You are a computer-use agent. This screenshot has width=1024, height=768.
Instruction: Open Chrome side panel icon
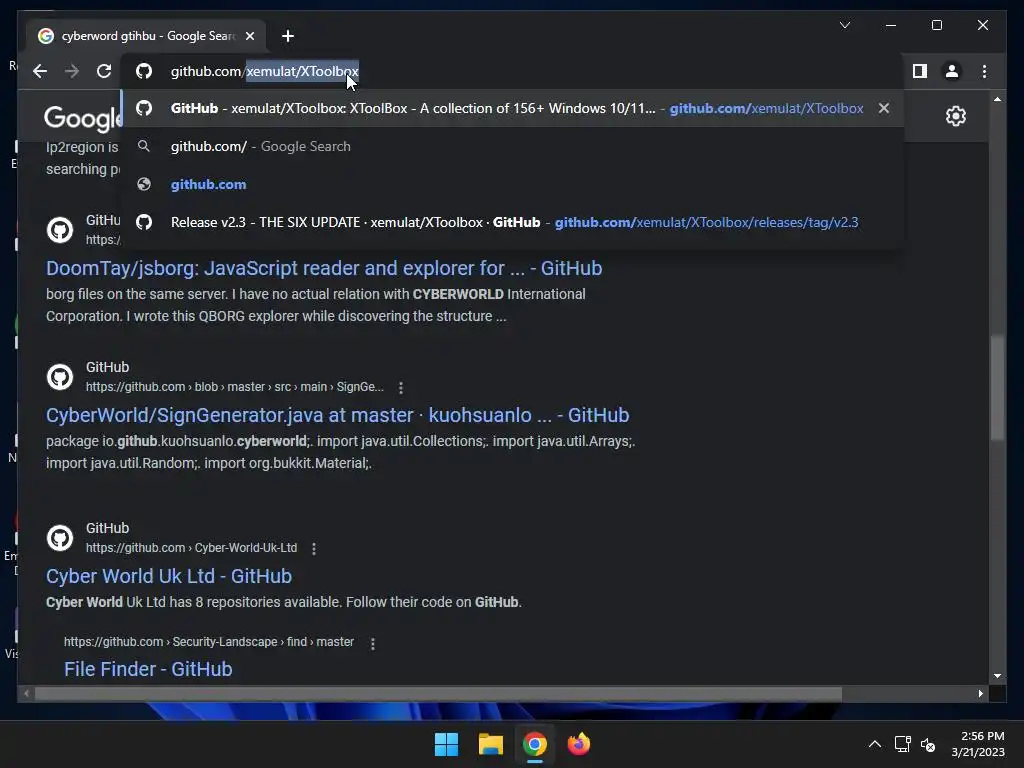coord(920,71)
